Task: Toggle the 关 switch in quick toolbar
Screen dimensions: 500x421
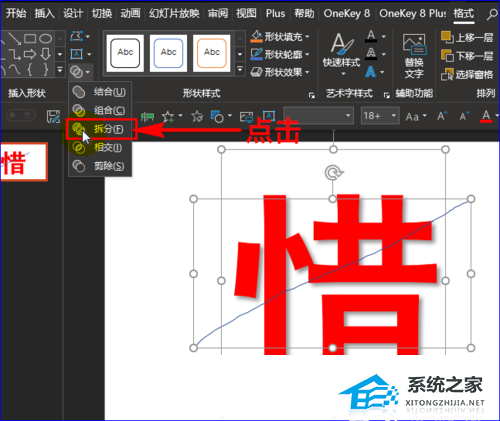Action: pyautogui.click(x=20, y=115)
